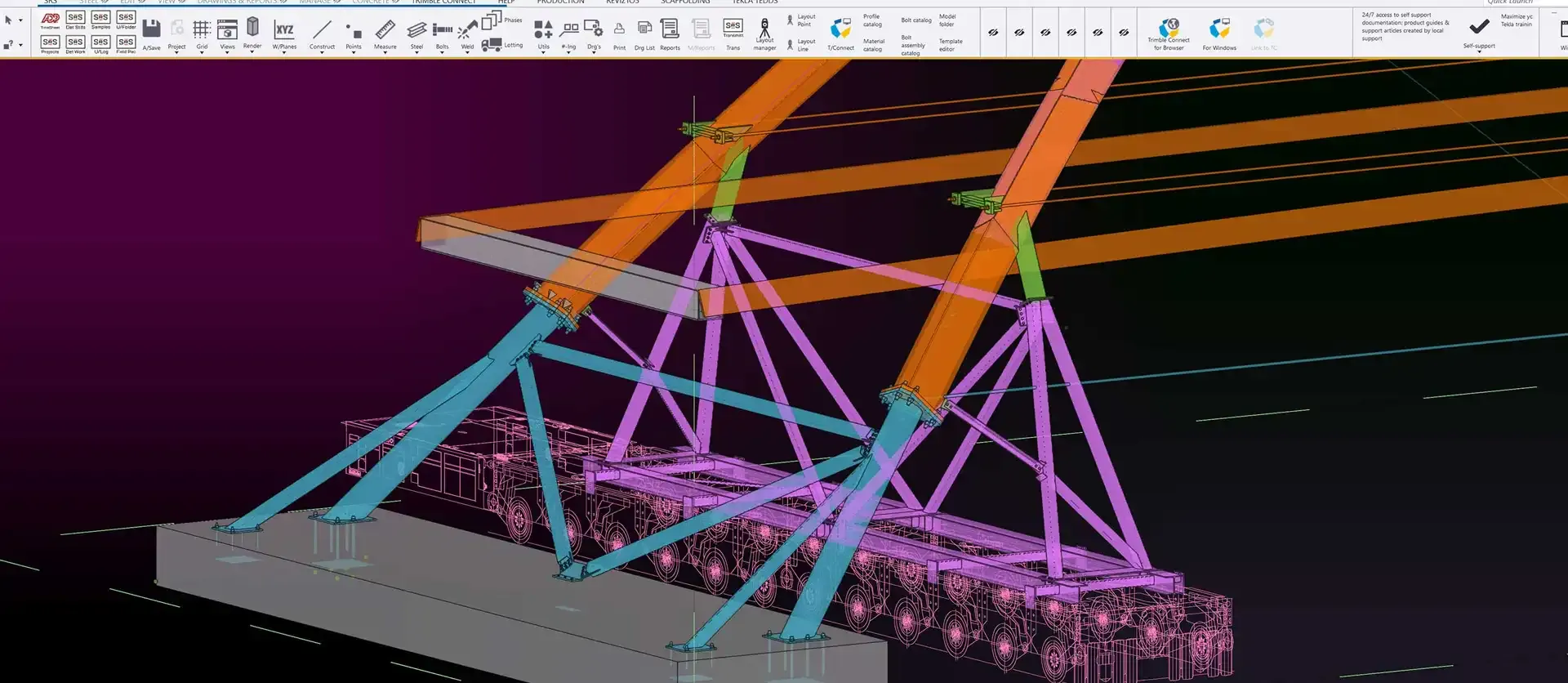This screenshot has width=1568, height=683.
Task: Select the Bolts tool icon
Action: coord(442,30)
